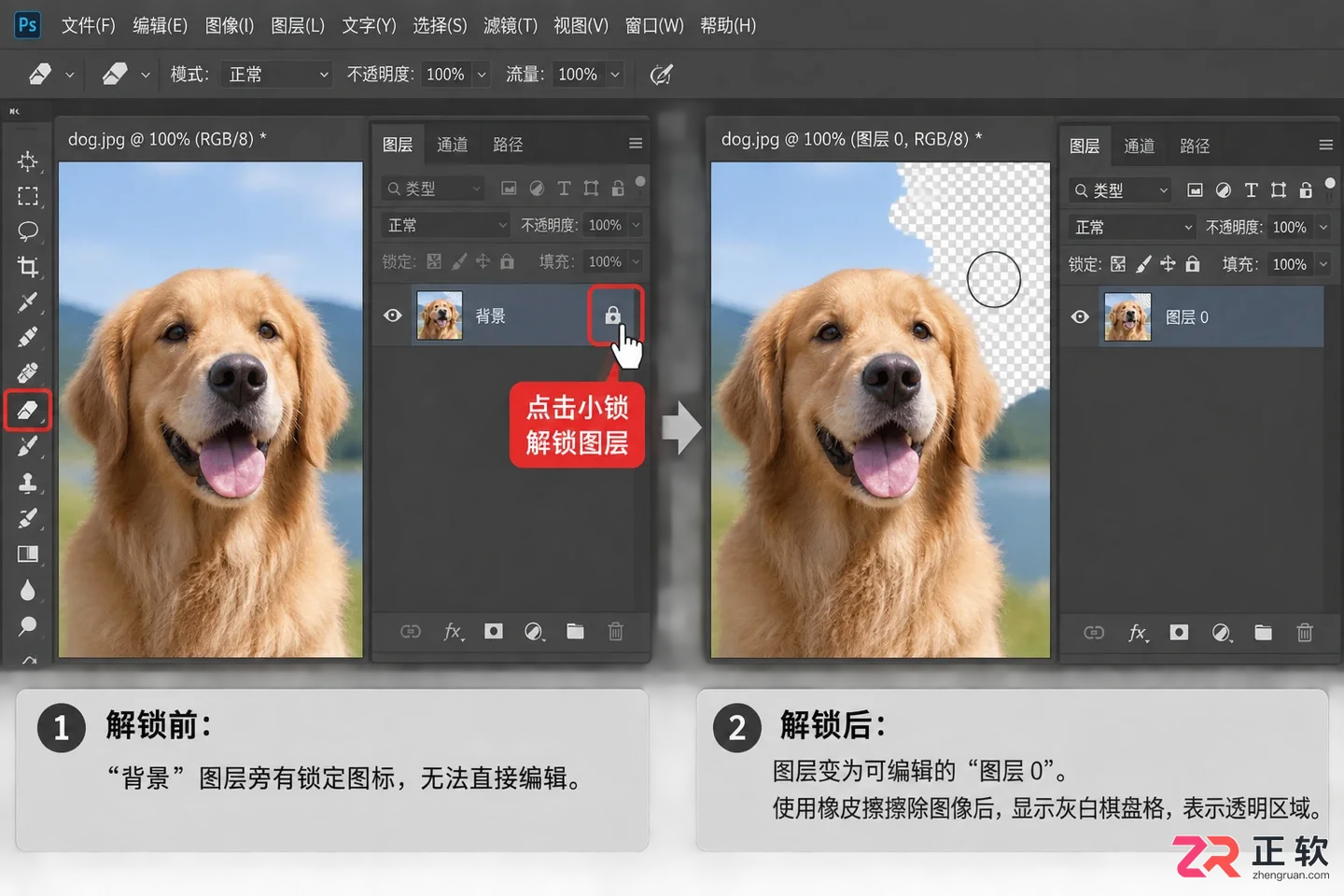This screenshot has height=896, width=1344.
Task: Toggle layer filtering switch in 图层 0 panel
Action: [1330, 183]
